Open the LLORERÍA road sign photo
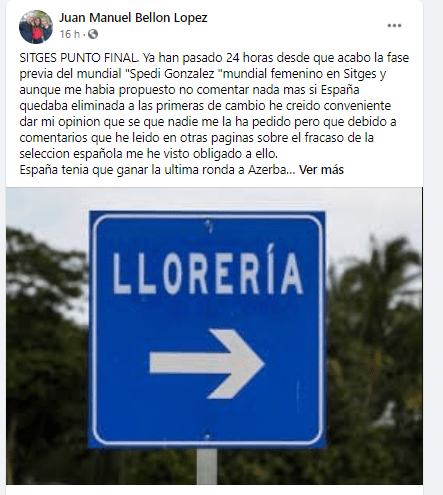443x495 pixels. 214,336
